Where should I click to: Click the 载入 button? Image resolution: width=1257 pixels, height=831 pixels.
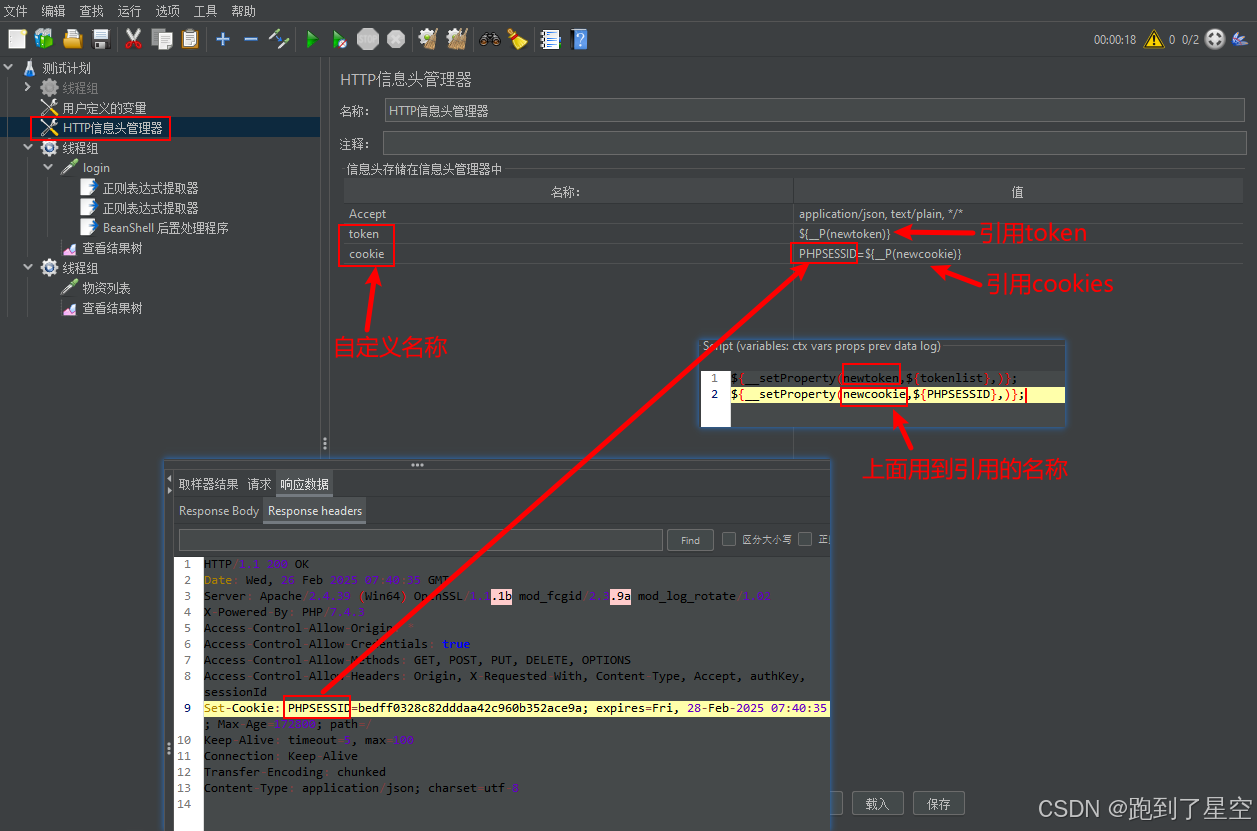coord(877,803)
